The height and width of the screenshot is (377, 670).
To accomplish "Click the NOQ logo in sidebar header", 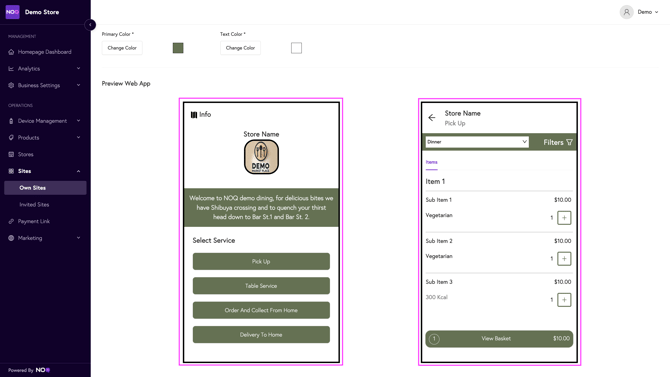I will (x=12, y=12).
